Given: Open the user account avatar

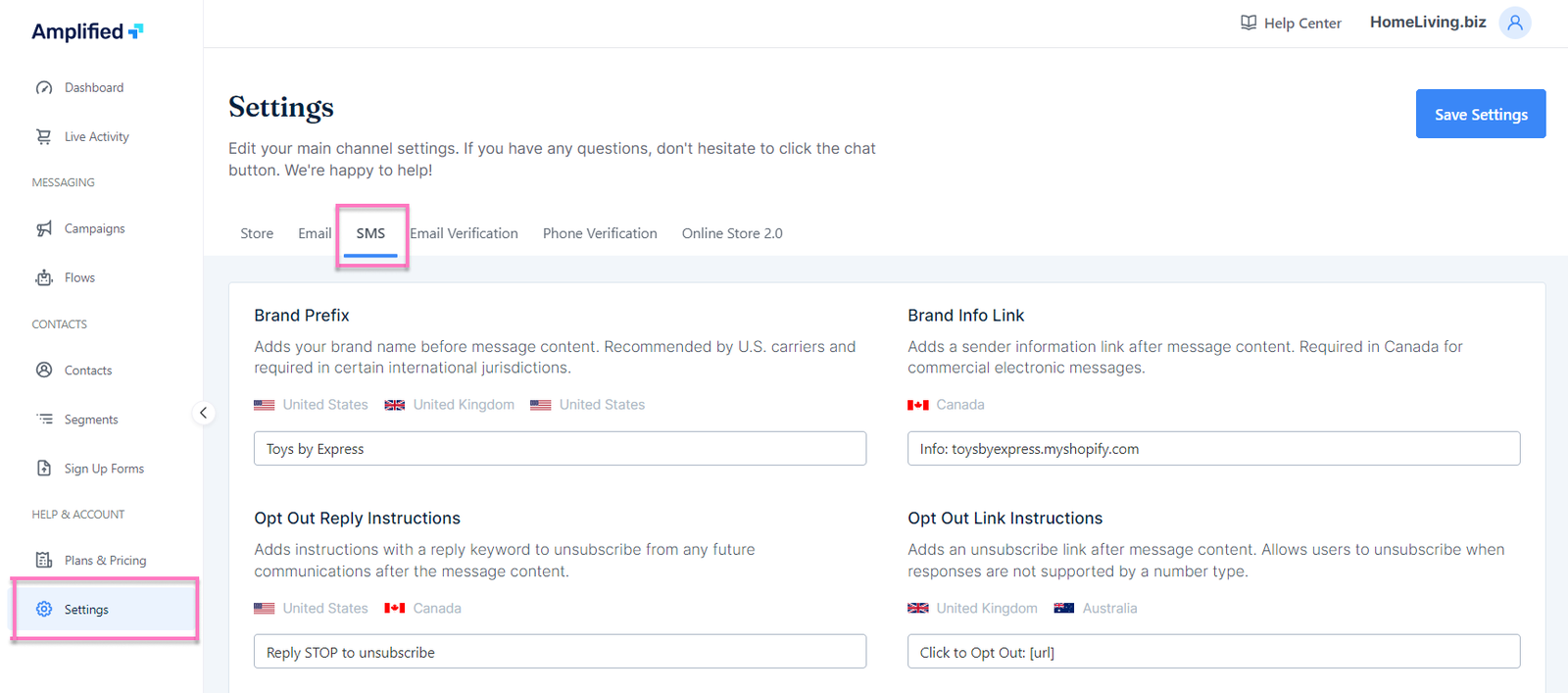Looking at the screenshot, I should click(x=1514, y=23).
